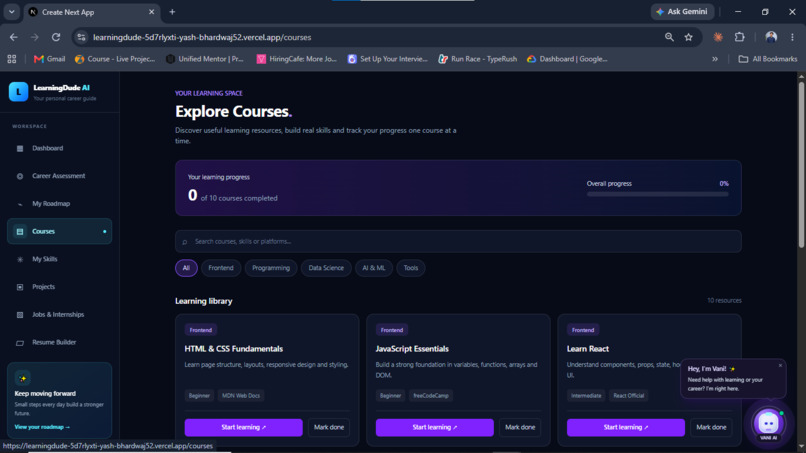Filter courses by Tools
806x453 pixels.
pos(411,268)
